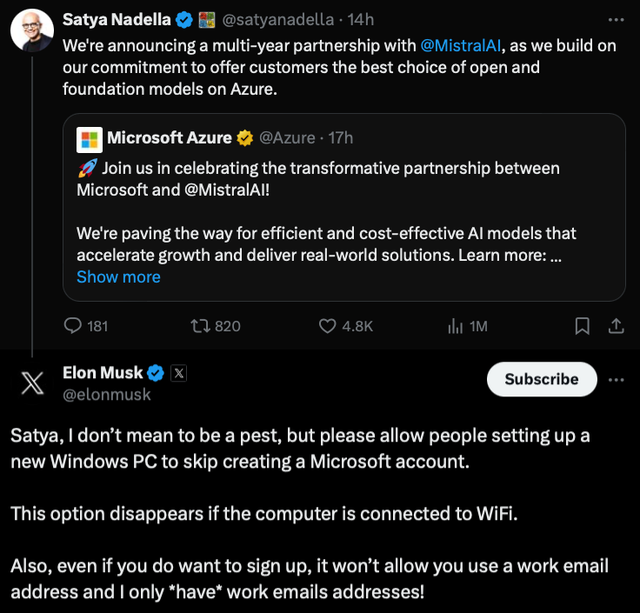Open more options on Elon Musk's reply
The height and width of the screenshot is (613, 640).
click(x=616, y=380)
